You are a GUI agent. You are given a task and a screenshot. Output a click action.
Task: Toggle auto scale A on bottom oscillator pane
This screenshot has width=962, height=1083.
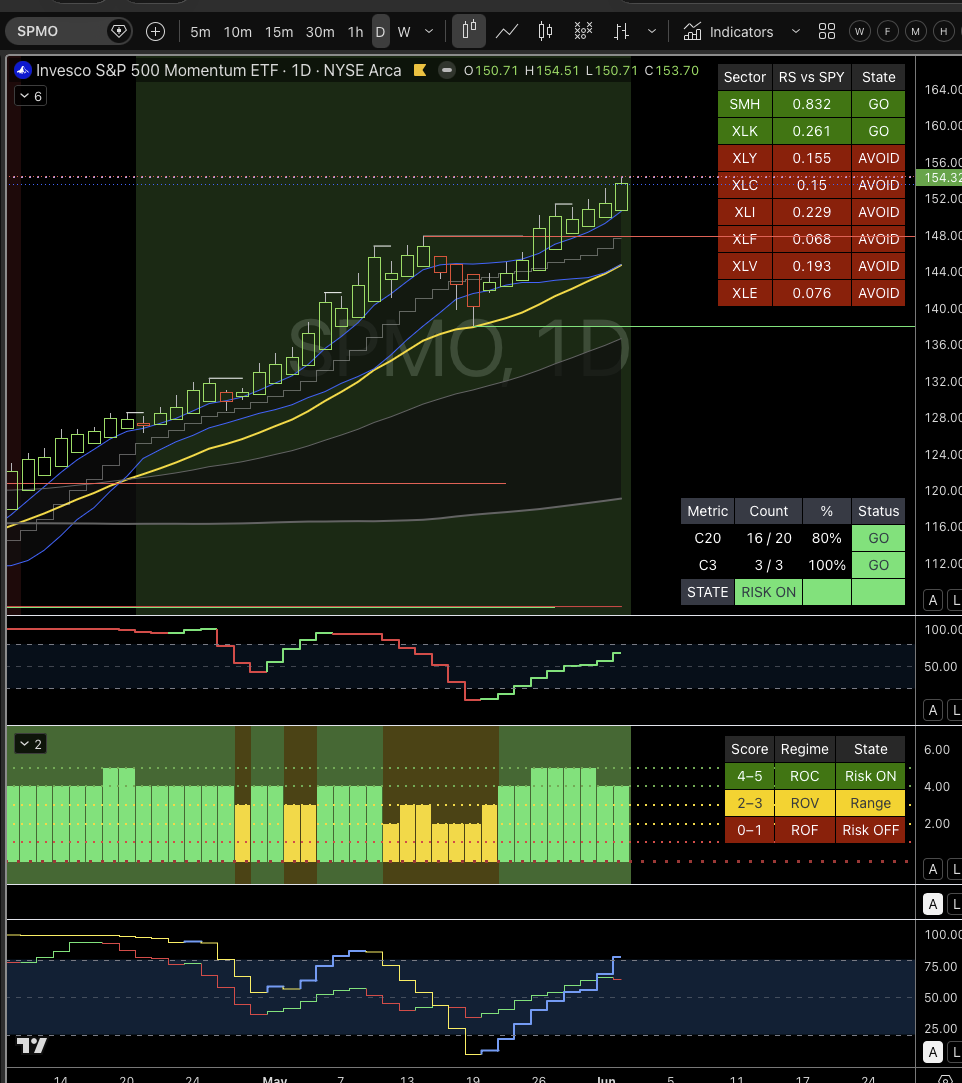click(933, 1053)
